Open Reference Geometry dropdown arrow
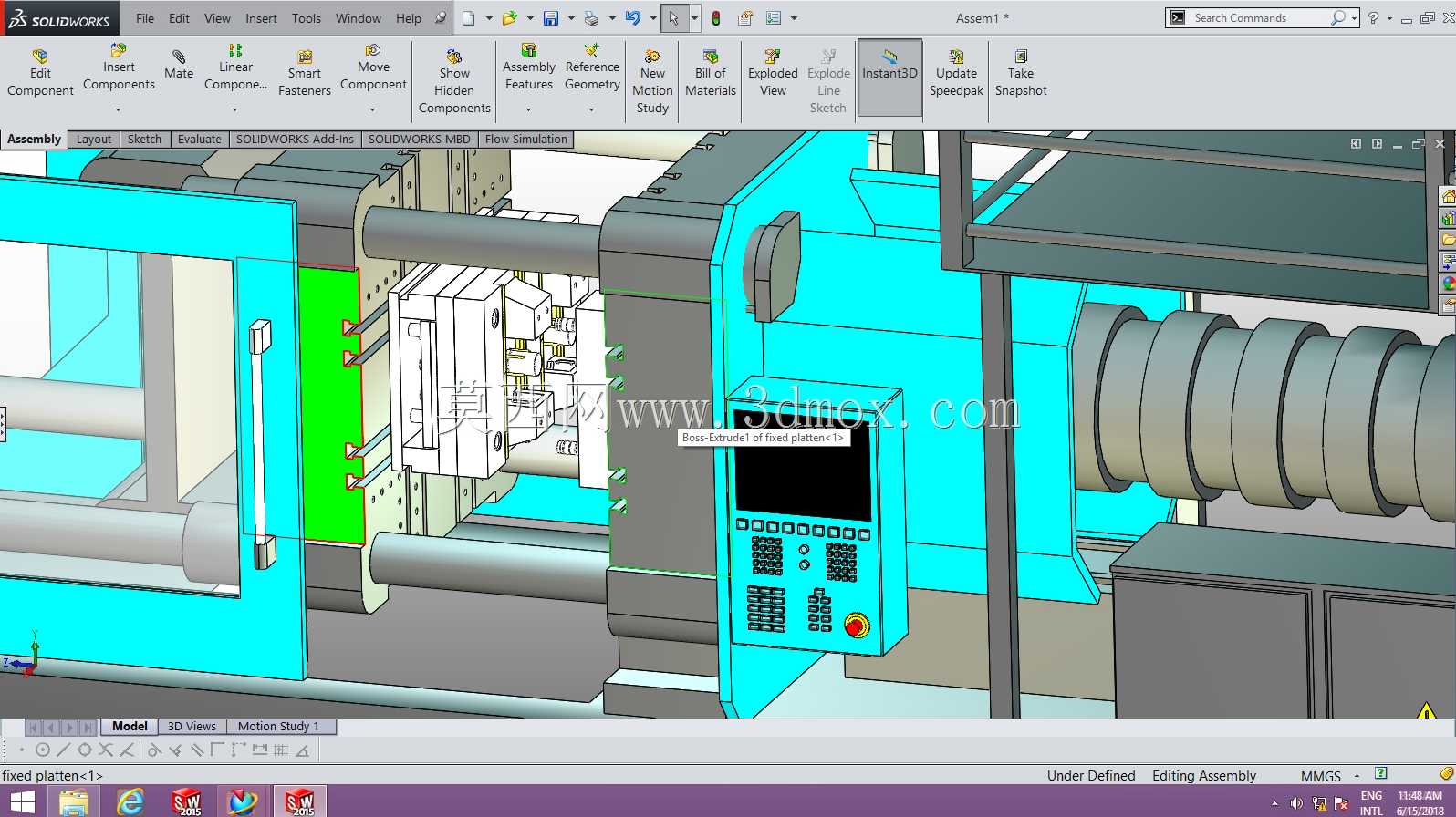1456x817 pixels. [x=592, y=109]
